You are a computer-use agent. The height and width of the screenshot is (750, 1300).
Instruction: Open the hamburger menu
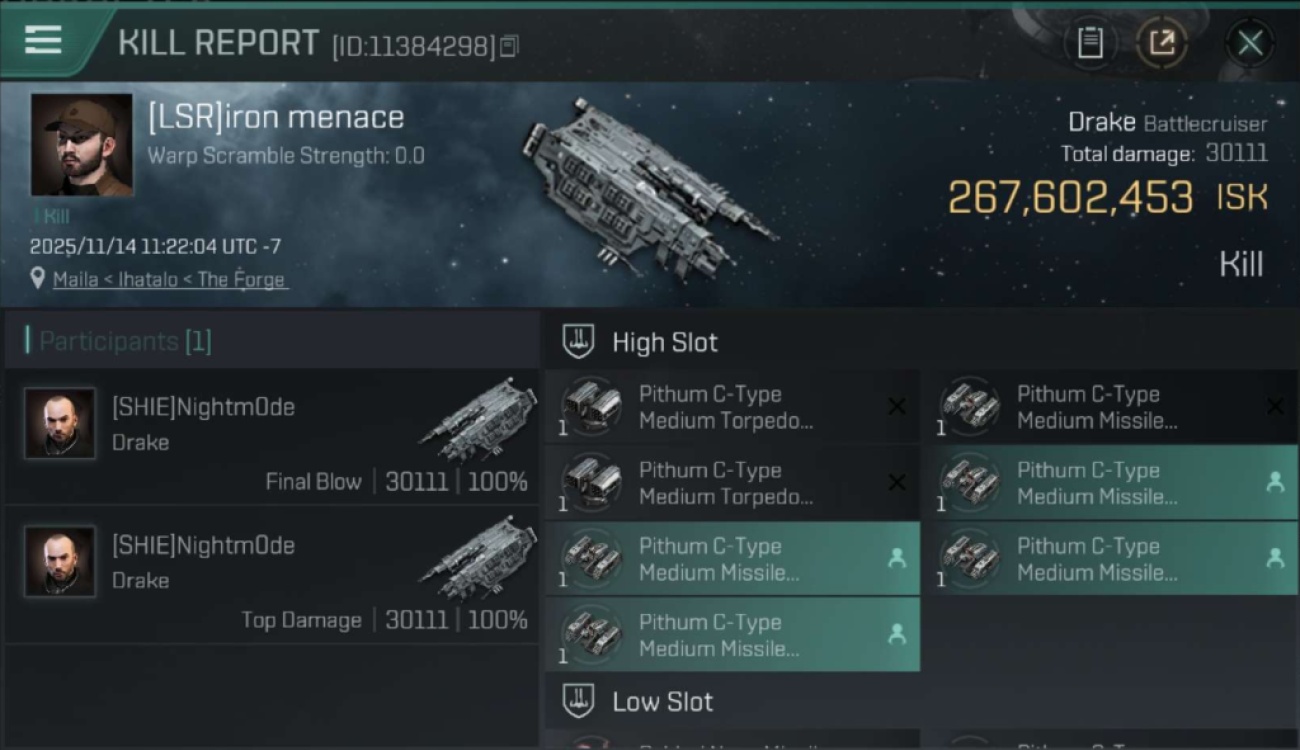[43, 41]
